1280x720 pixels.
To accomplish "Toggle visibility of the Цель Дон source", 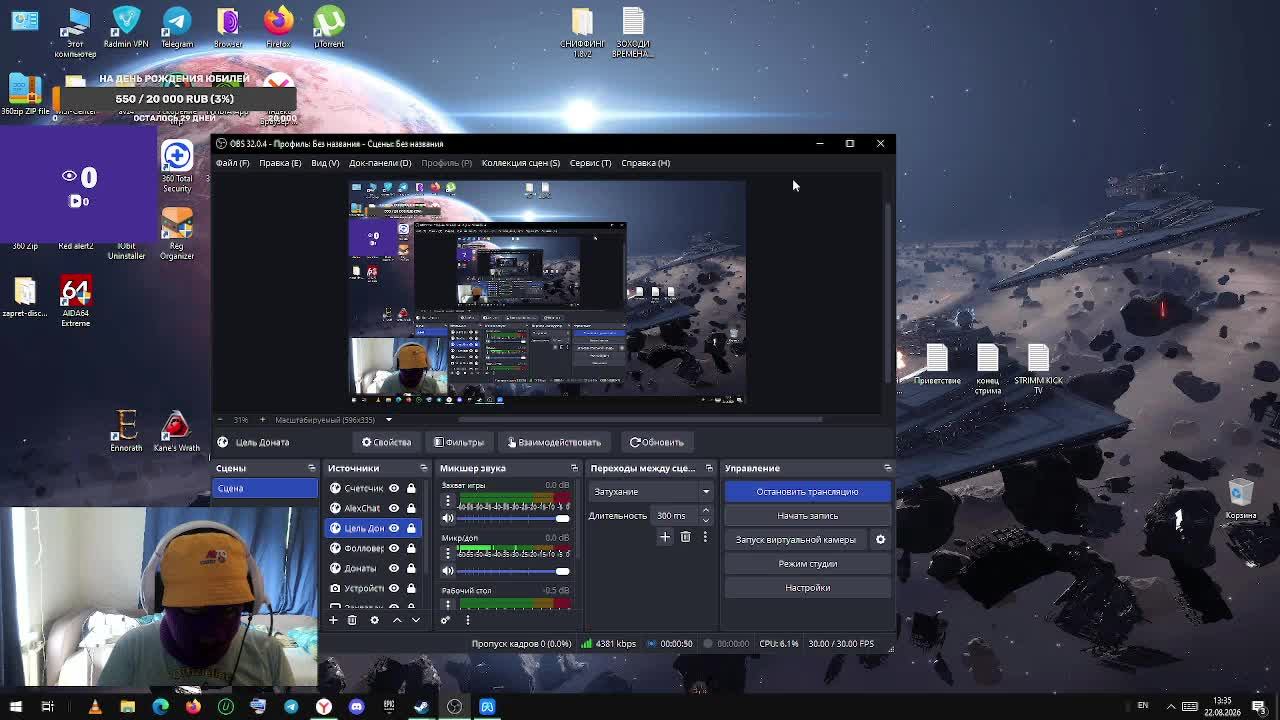I will click(394, 528).
